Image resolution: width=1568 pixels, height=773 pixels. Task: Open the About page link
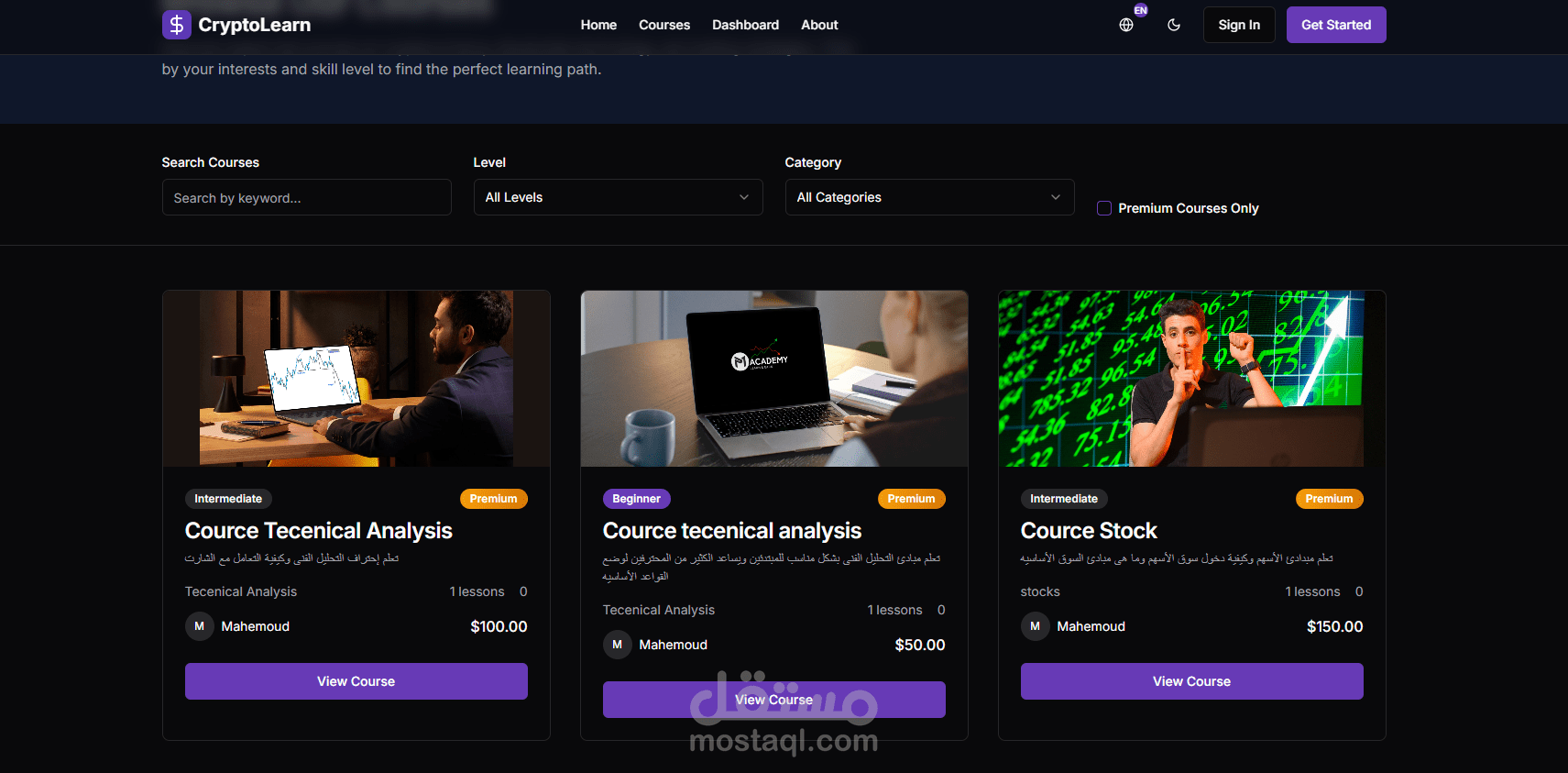click(x=819, y=25)
